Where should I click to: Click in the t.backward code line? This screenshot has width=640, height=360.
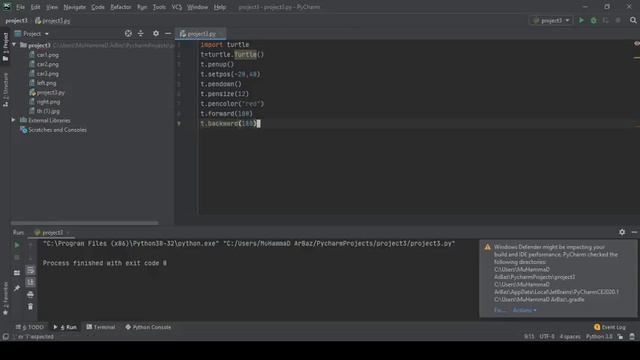230,123
